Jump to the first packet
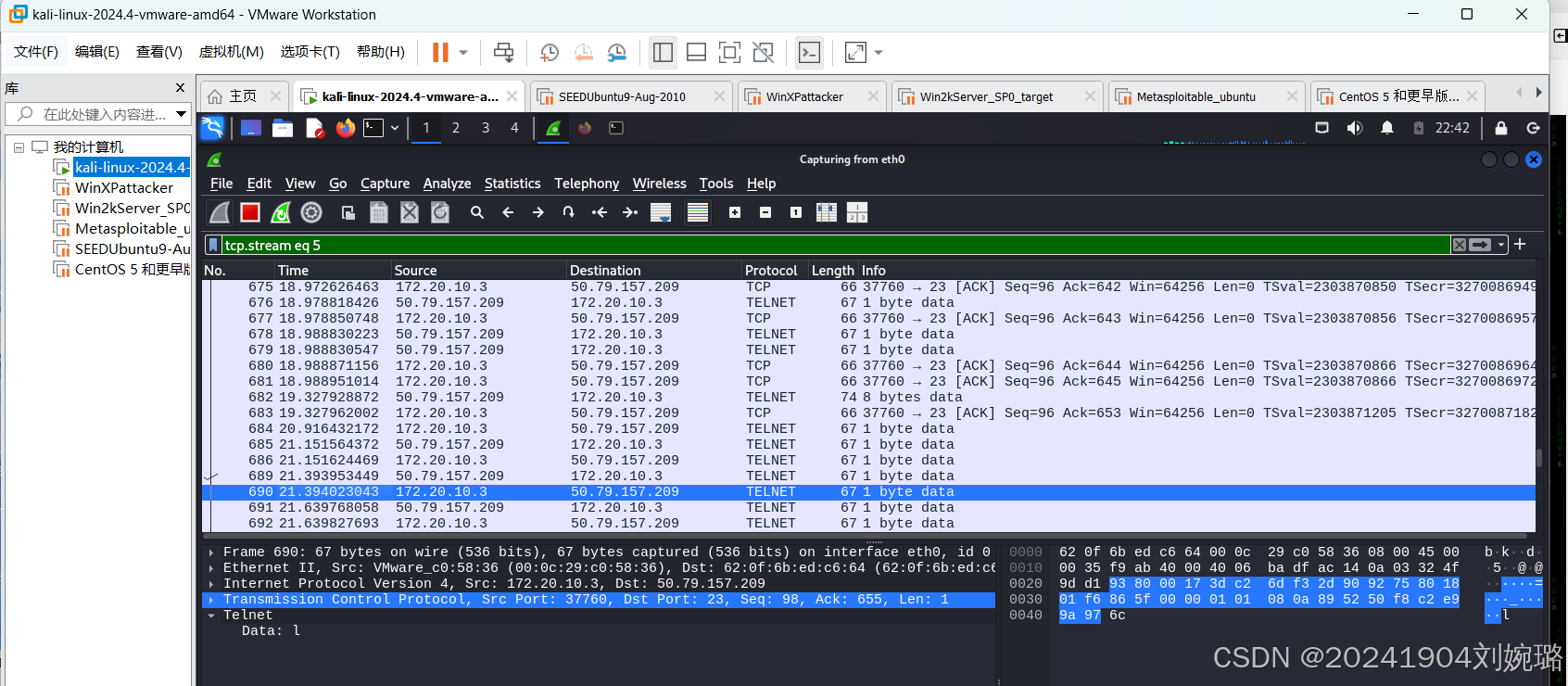Image resolution: width=1568 pixels, height=686 pixels. click(x=600, y=212)
